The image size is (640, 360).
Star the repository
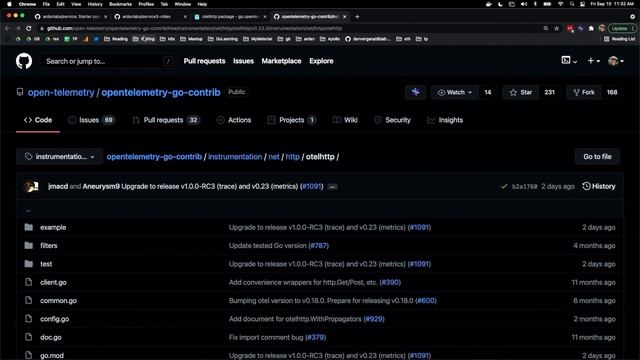(520, 92)
